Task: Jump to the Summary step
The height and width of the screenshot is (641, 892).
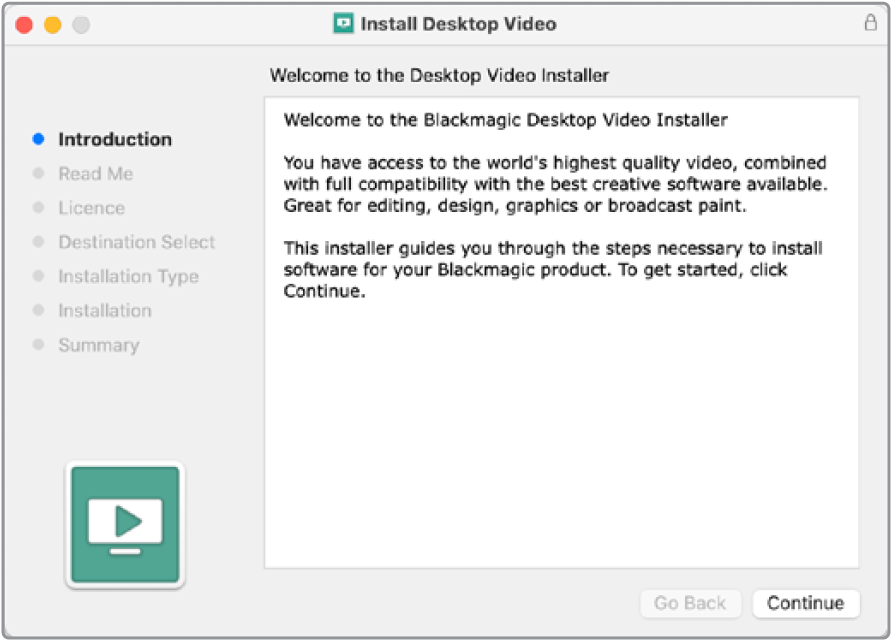Action: coord(98,345)
